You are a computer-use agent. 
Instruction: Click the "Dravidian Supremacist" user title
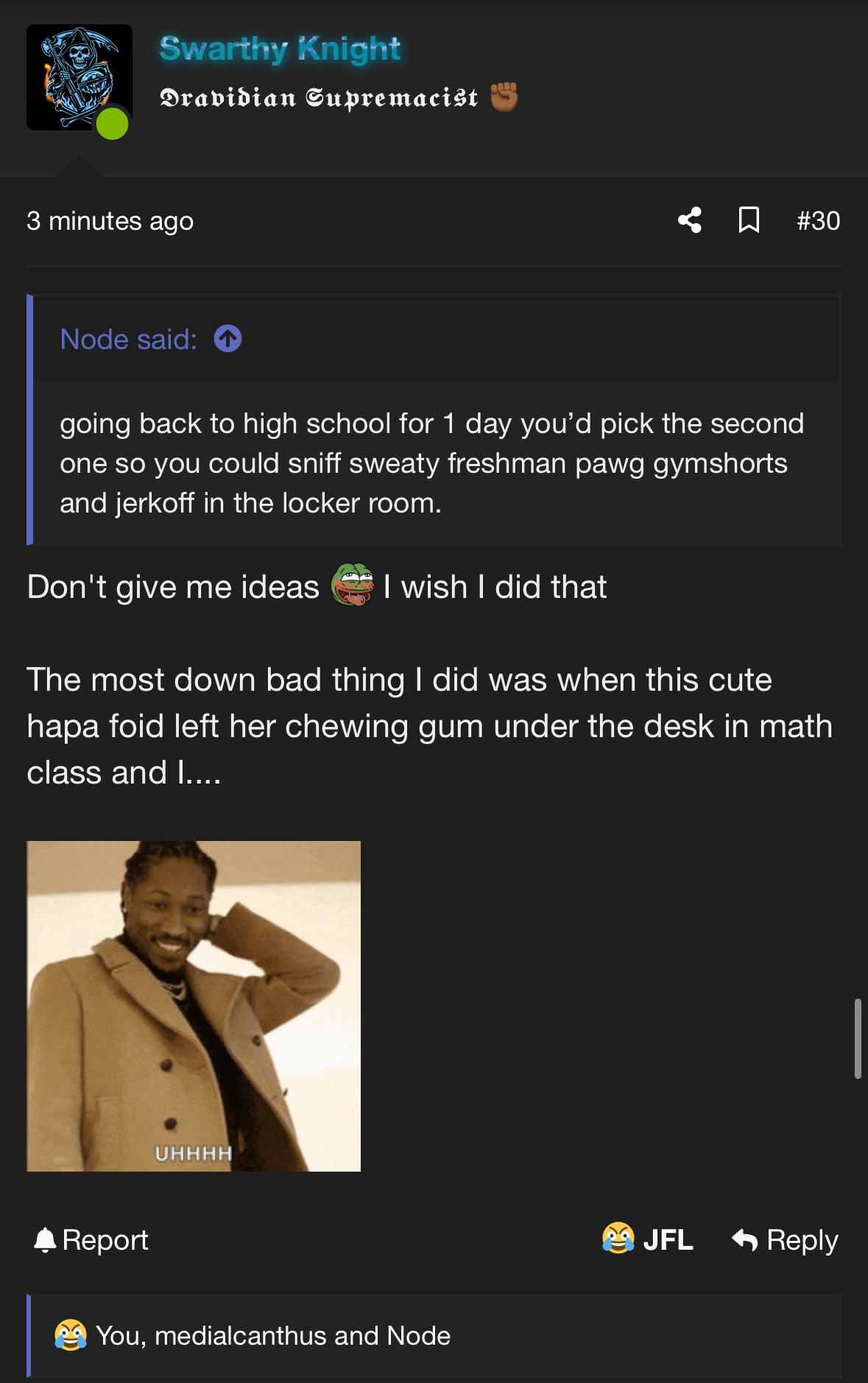tap(319, 97)
